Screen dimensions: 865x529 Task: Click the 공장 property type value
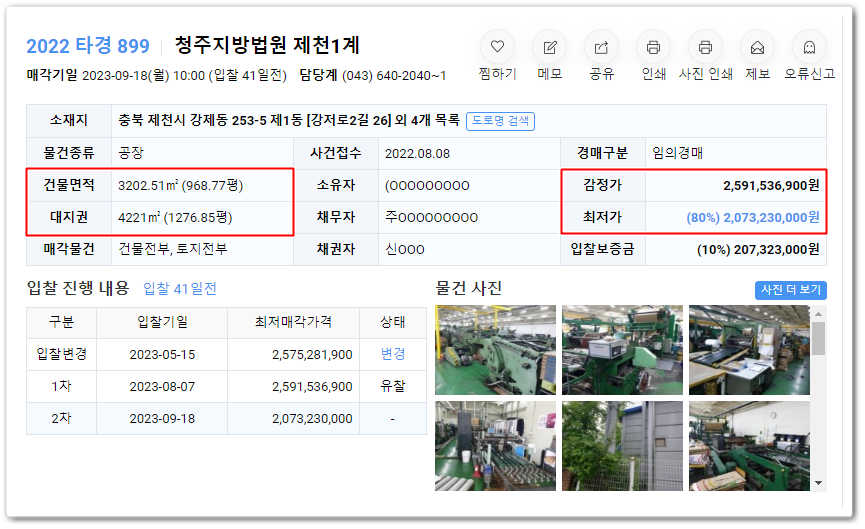[x=131, y=153]
